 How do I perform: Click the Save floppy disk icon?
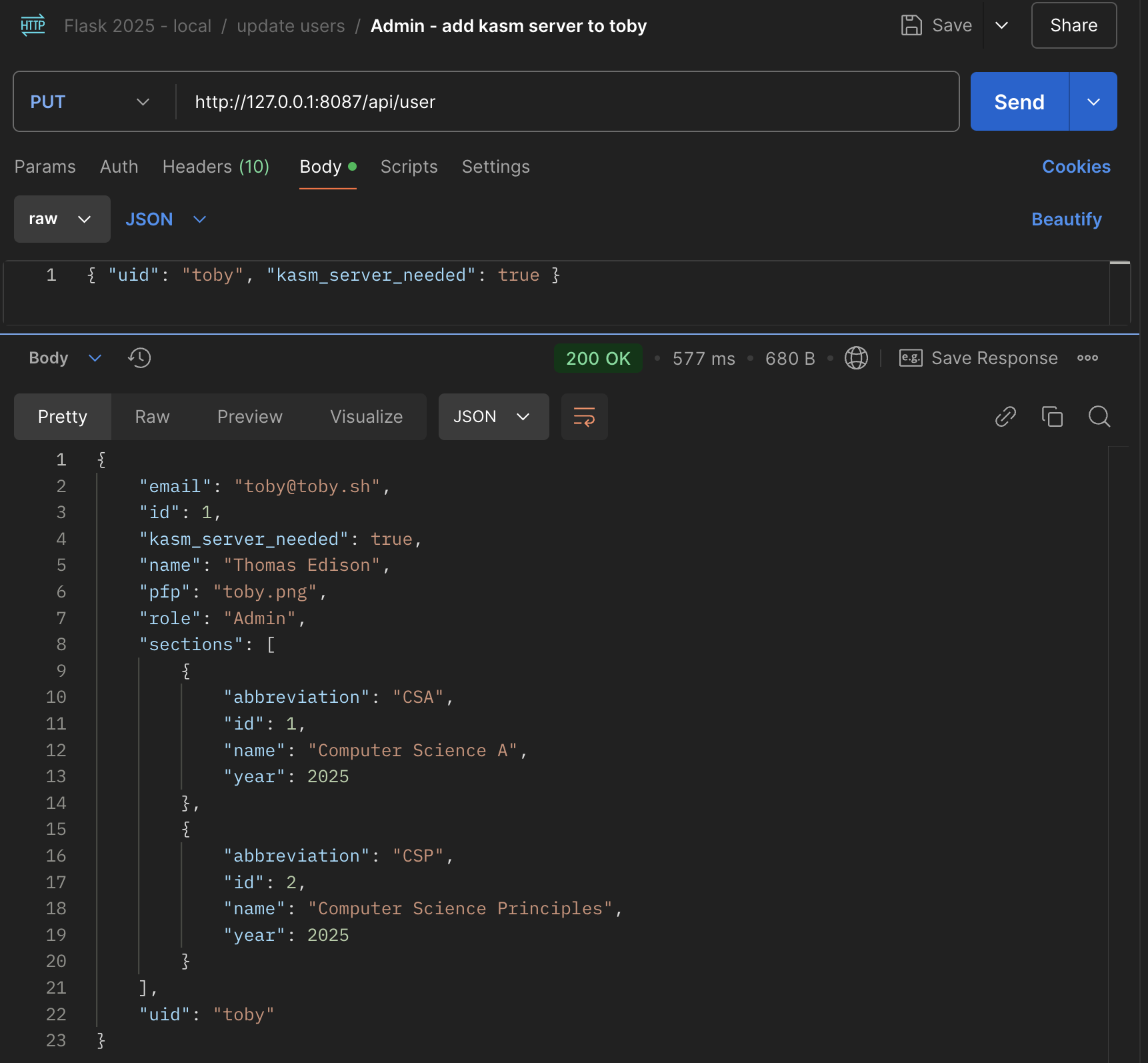(x=911, y=25)
